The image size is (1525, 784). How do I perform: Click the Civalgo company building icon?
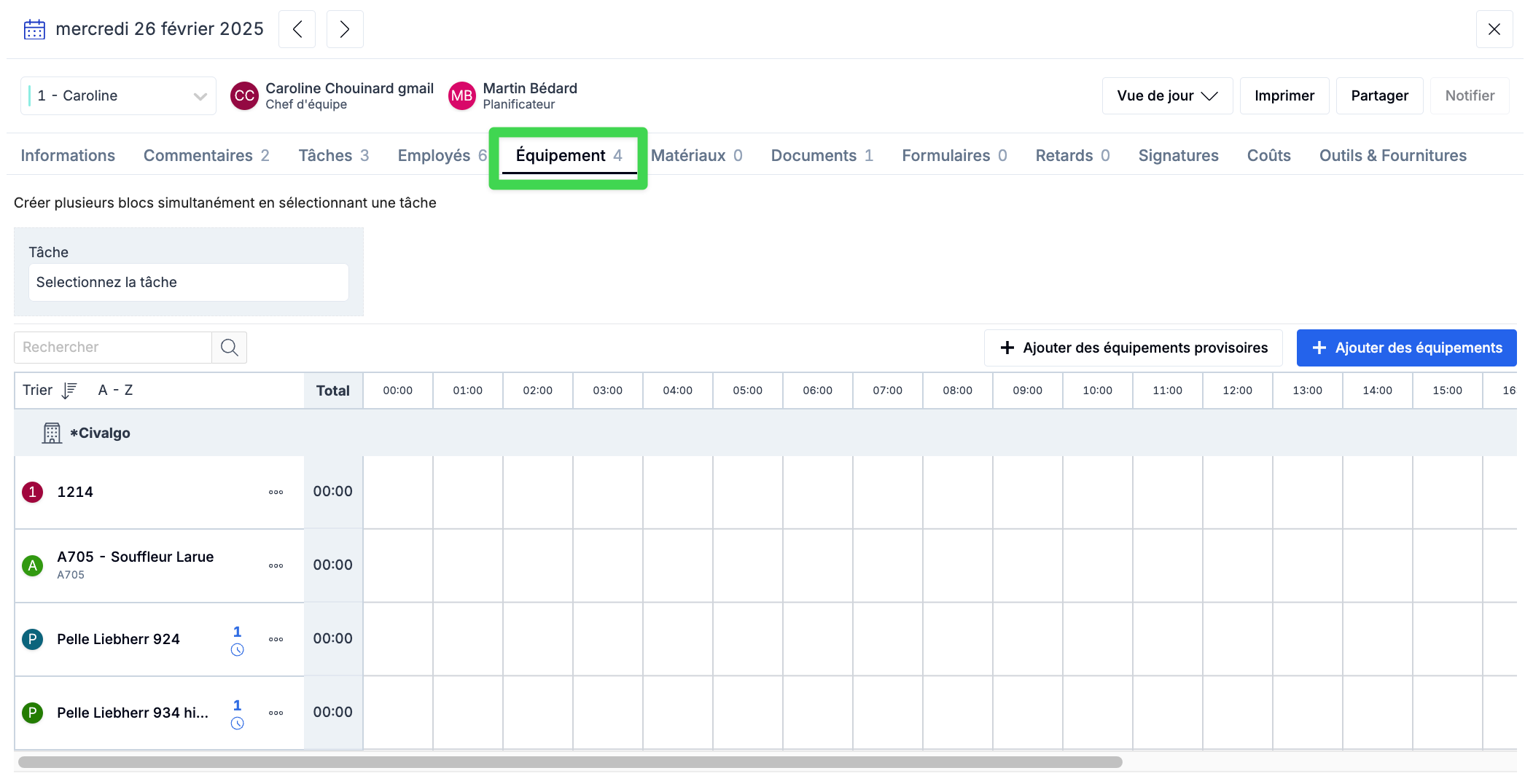(52, 434)
